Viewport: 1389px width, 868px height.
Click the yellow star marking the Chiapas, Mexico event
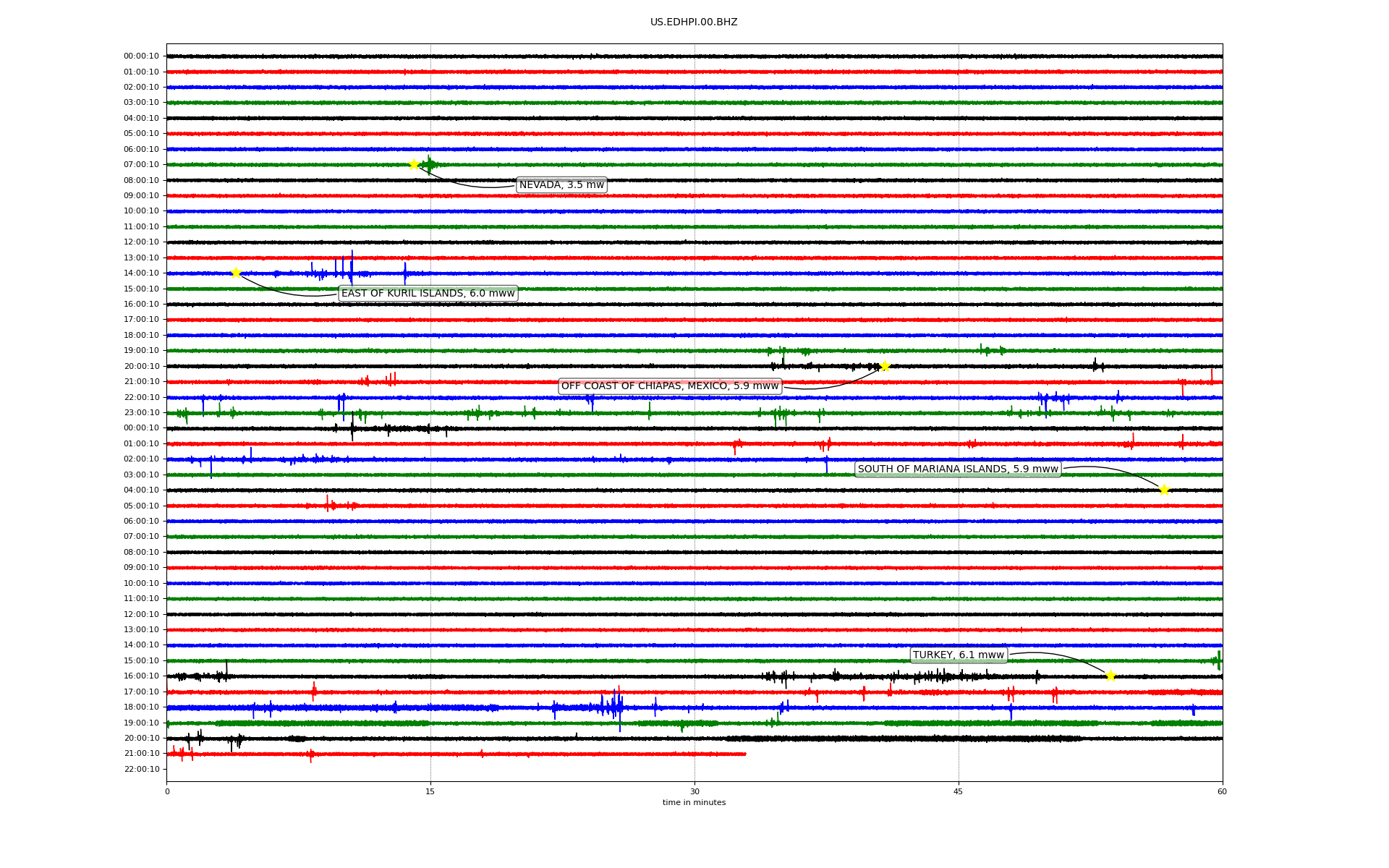[x=884, y=366]
